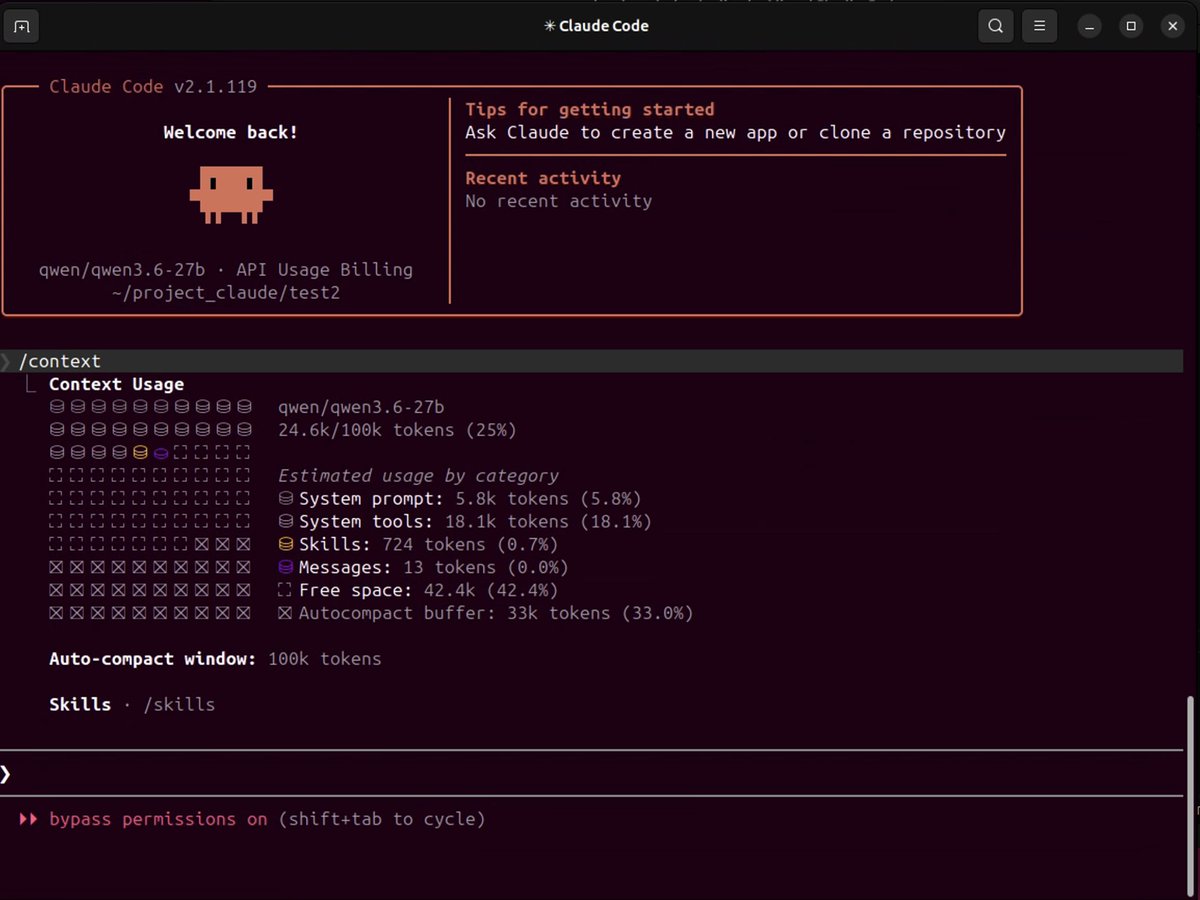1200x900 pixels.
Task: Click the Claude Code mascot pixel icon
Action: [x=231, y=195]
